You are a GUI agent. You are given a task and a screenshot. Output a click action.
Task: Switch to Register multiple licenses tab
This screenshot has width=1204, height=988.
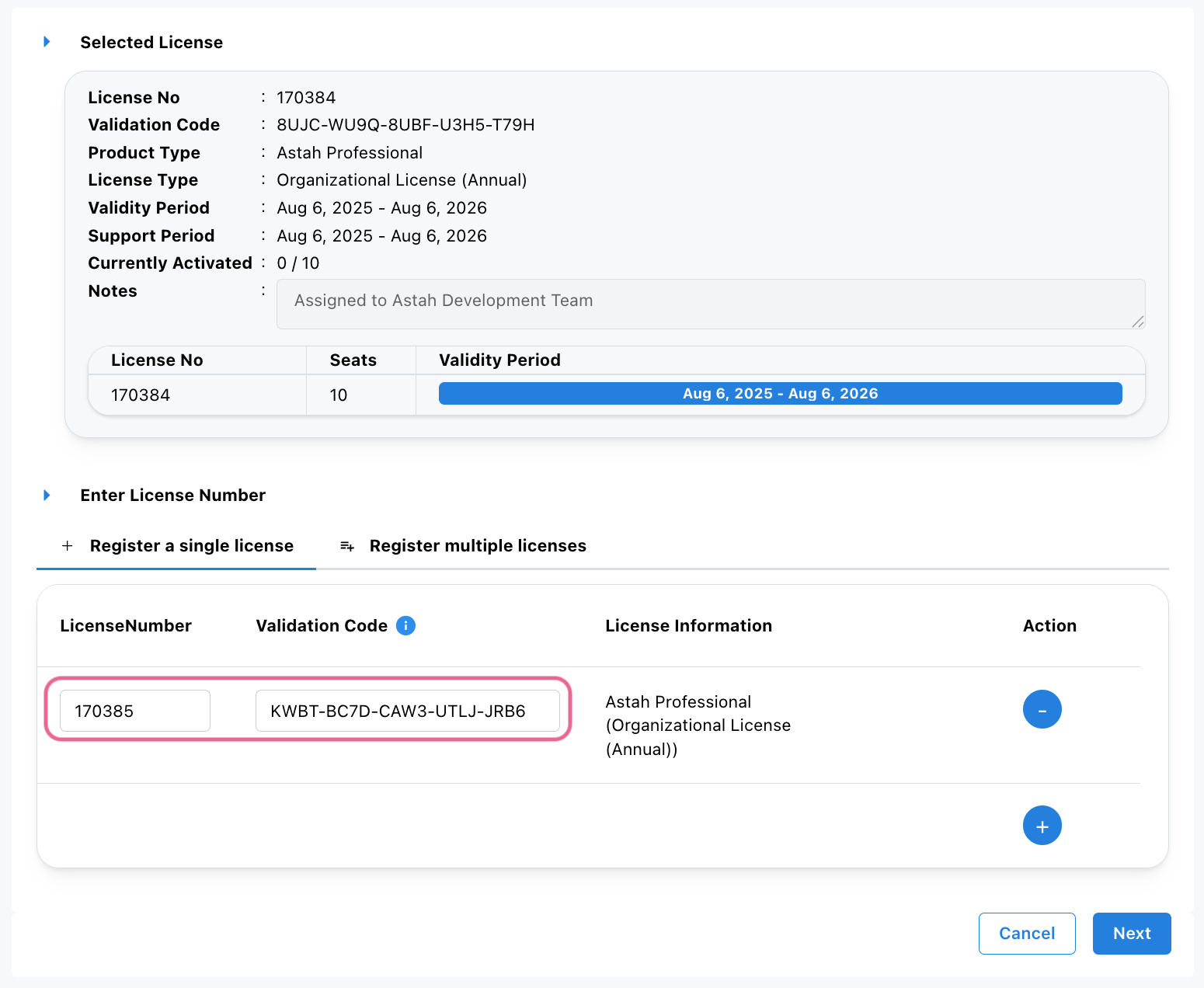pos(463,546)
